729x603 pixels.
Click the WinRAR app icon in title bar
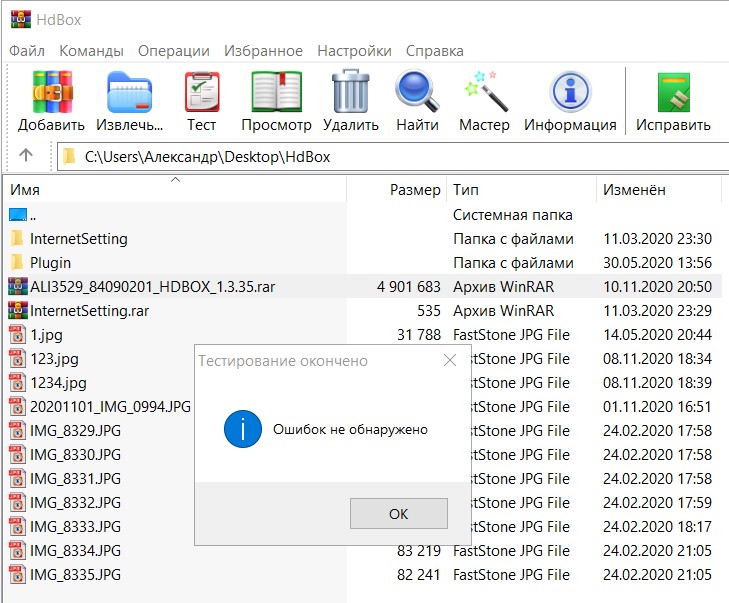click(x=21, y=19)
